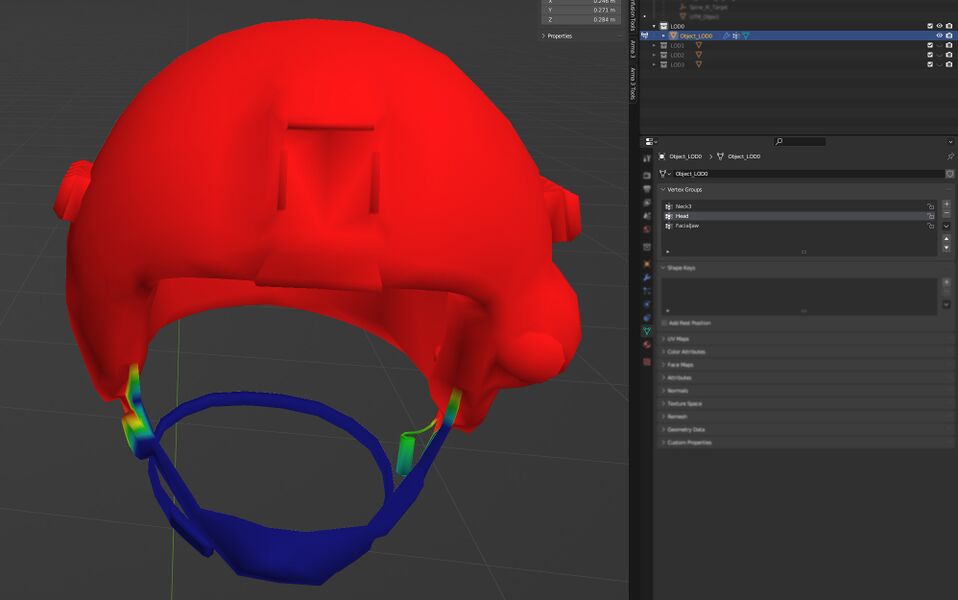
Task: Uncheck the LOD1 collection checkbox
Action: pyautogui.click(x=930, y=47)
